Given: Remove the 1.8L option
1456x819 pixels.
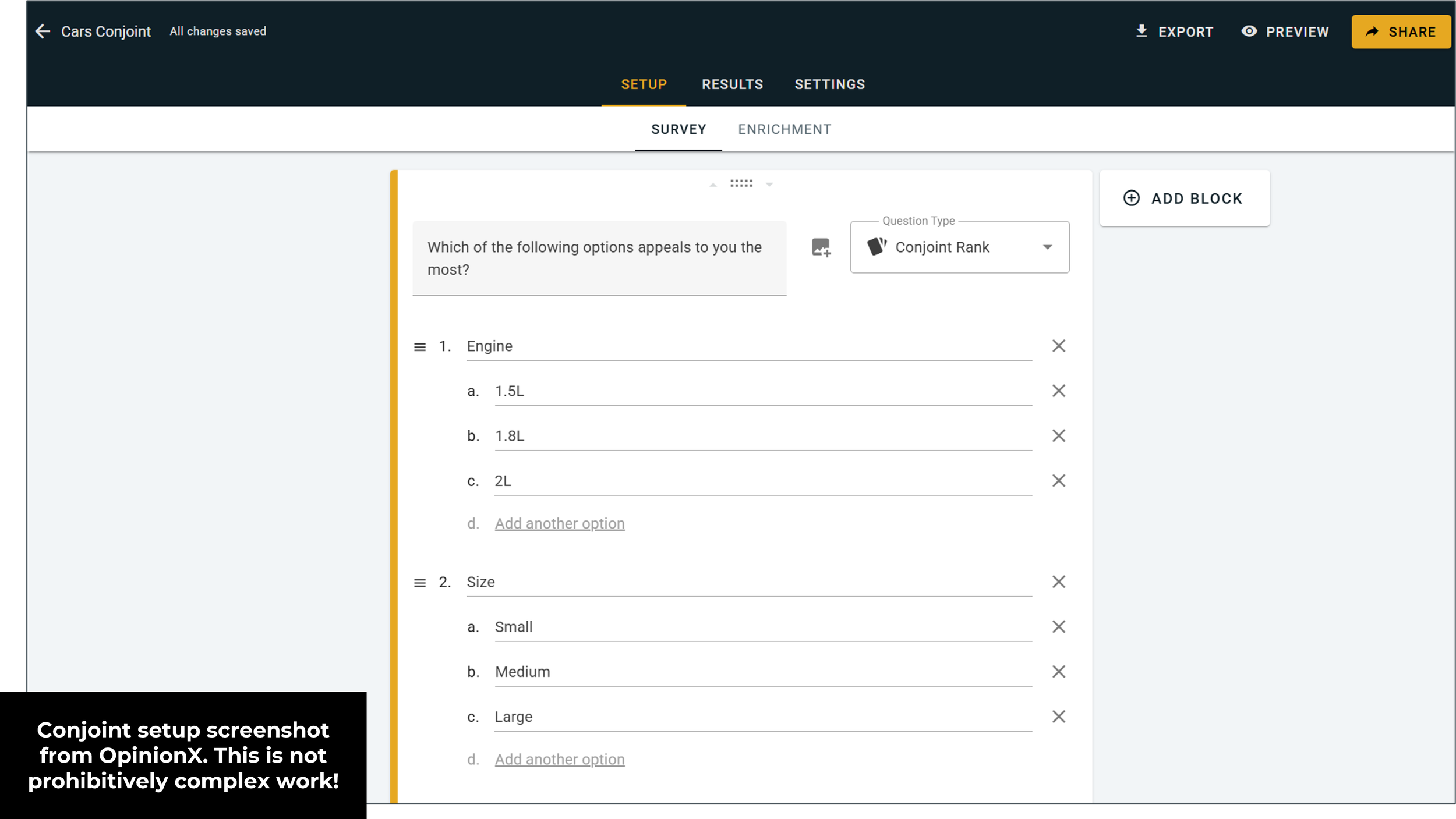Looking at the screenshot, I should coord(1059,436).
